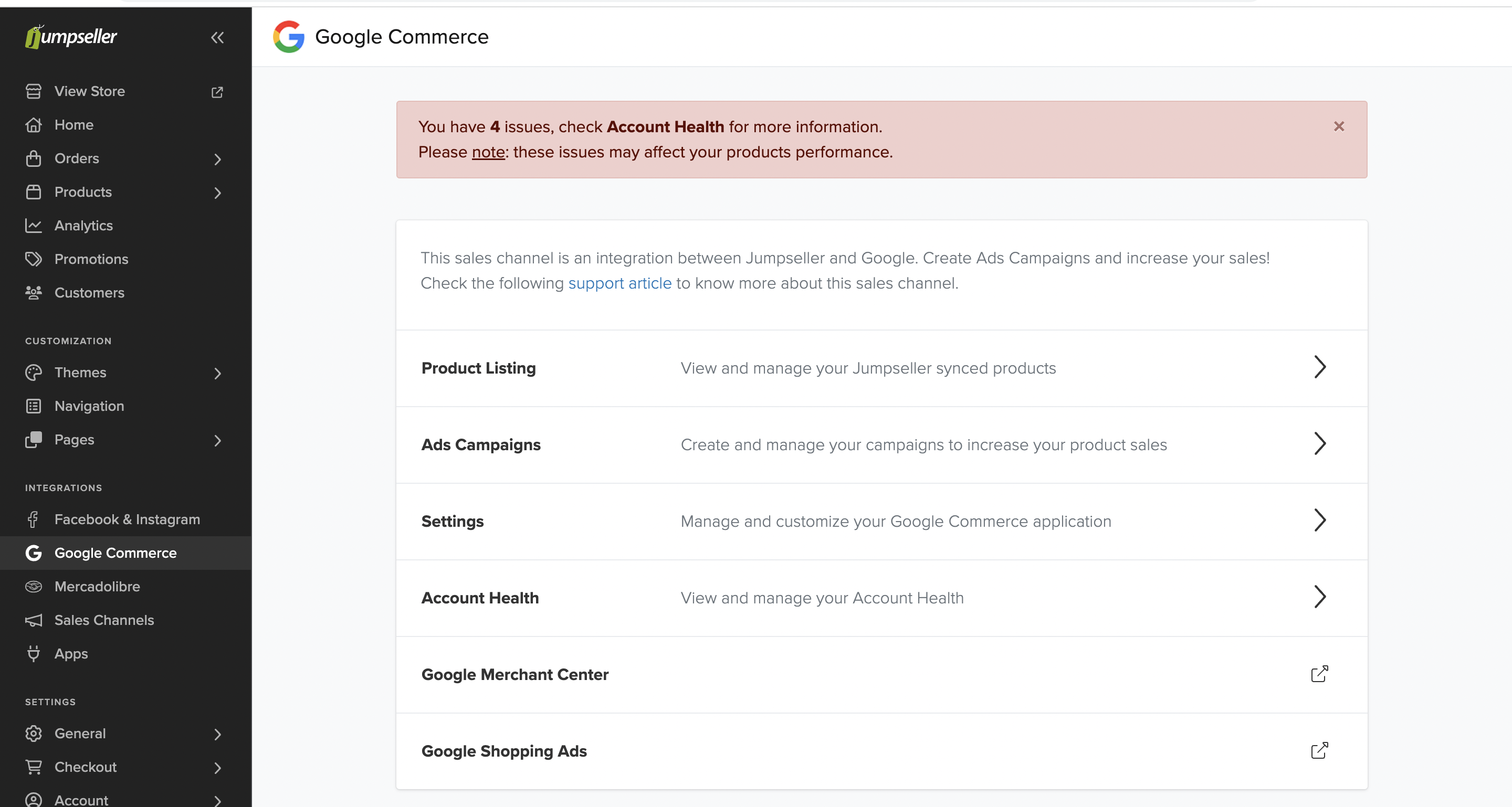Click the Account user icon
The image size is (1512, 807).
pos(34,800)
